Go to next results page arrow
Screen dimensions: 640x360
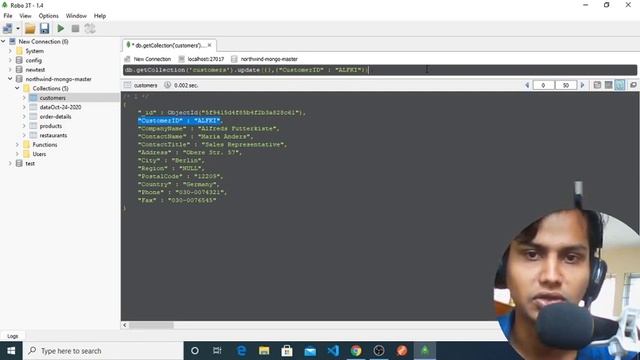coord(582,85)
